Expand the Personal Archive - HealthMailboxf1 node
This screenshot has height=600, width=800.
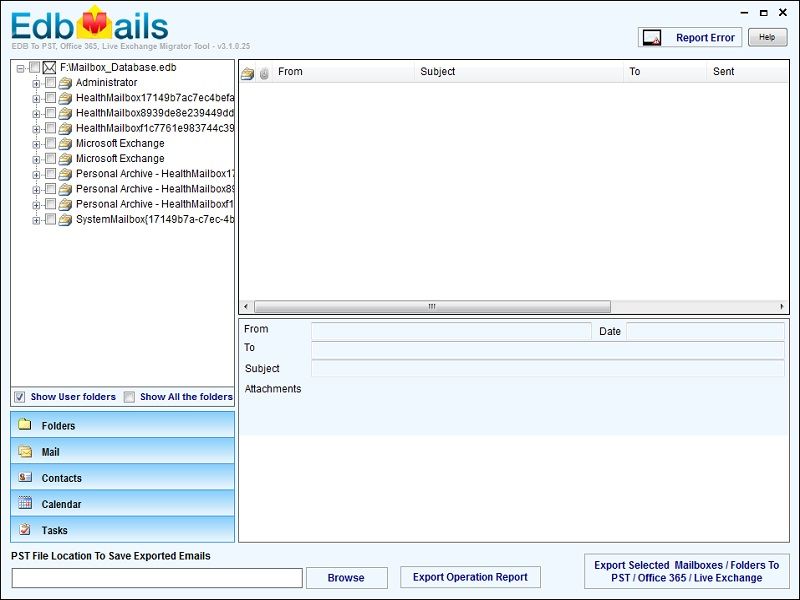coord(36,205)
